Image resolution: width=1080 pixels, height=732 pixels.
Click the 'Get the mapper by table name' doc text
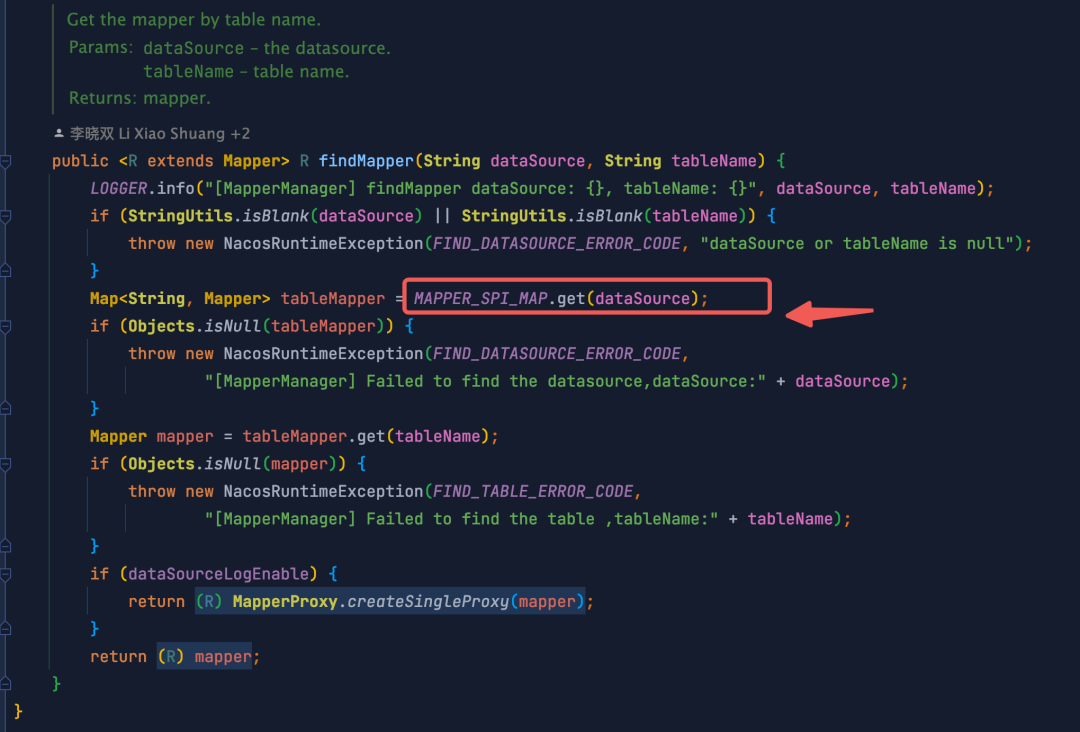pyautogui.click(x=194, y=20)
